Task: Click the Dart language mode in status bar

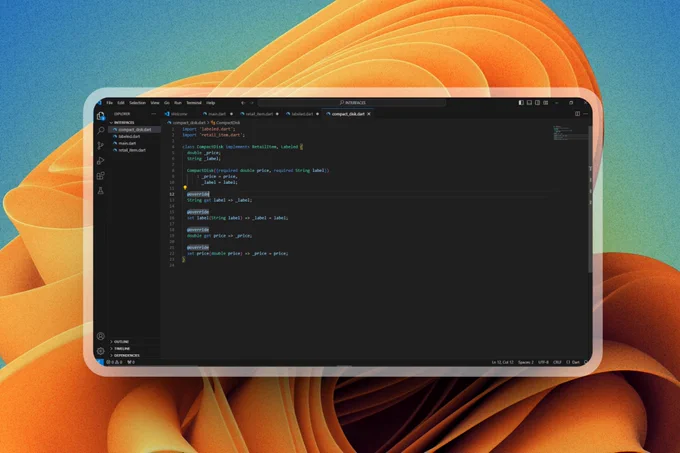Action: 573,362
